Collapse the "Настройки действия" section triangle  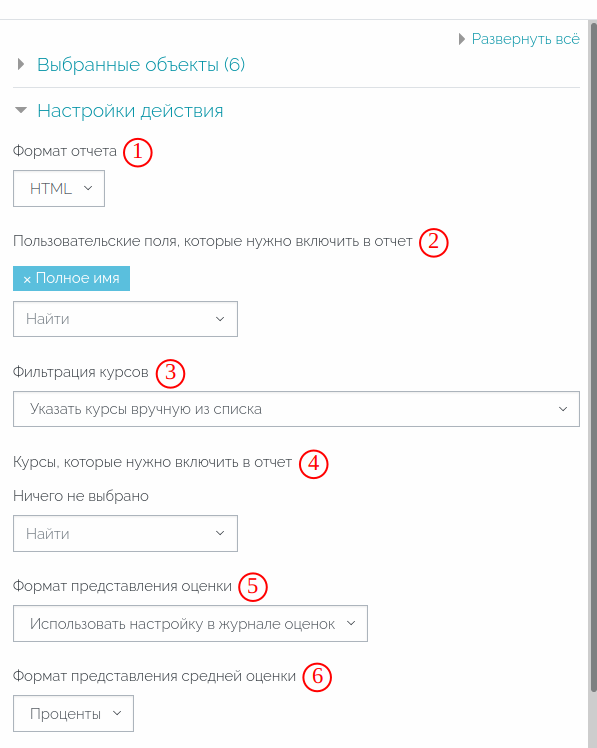tap(21, 111)
